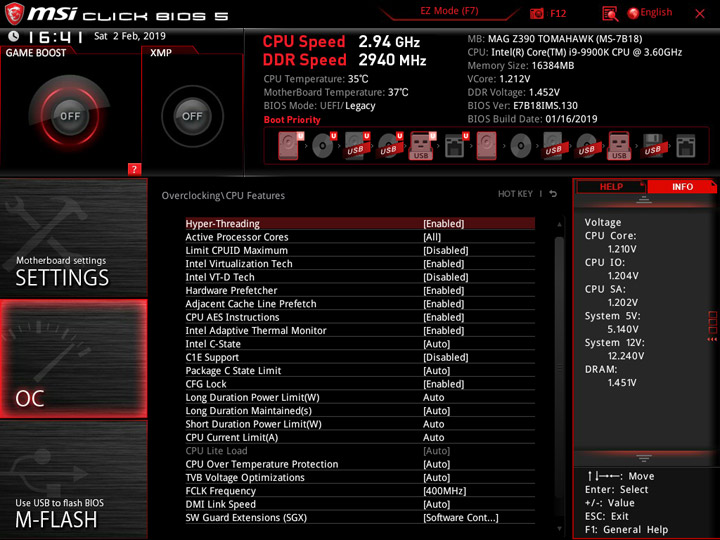Open the OC overclocking section
This screenshot has width=720, height=540.
coord(73,359)
